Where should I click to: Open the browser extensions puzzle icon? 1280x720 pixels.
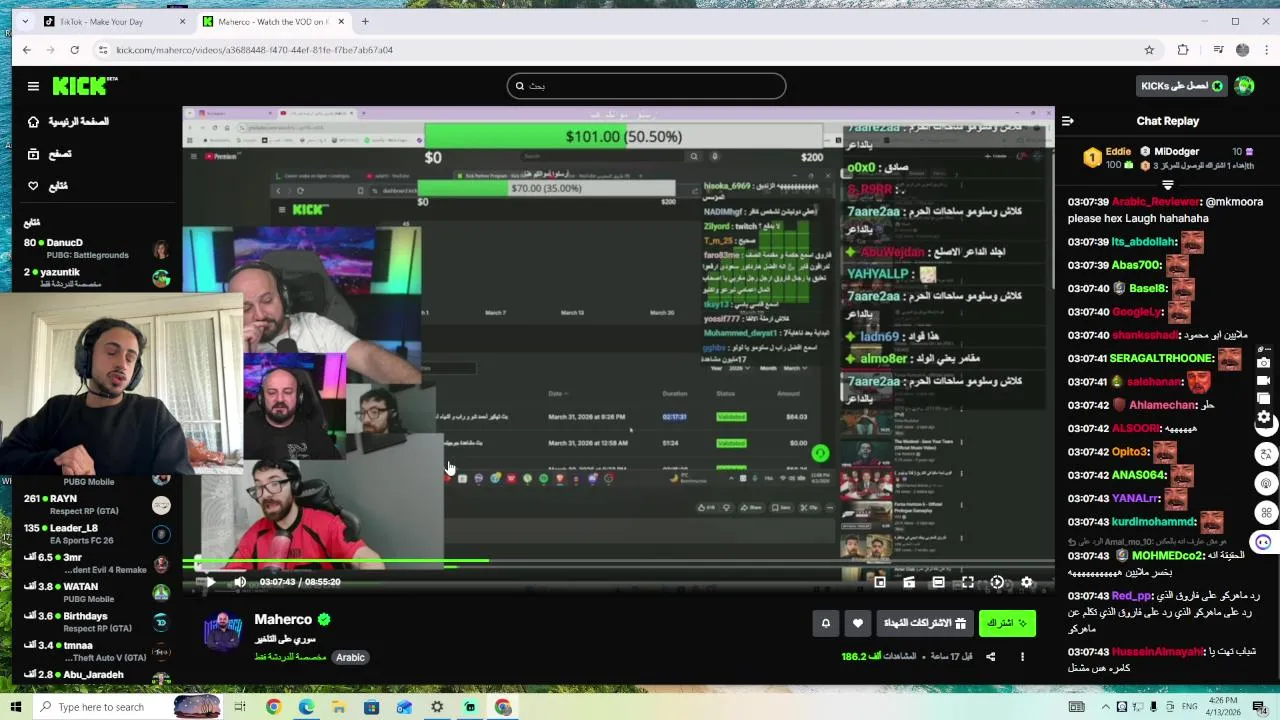point(1183,50)
